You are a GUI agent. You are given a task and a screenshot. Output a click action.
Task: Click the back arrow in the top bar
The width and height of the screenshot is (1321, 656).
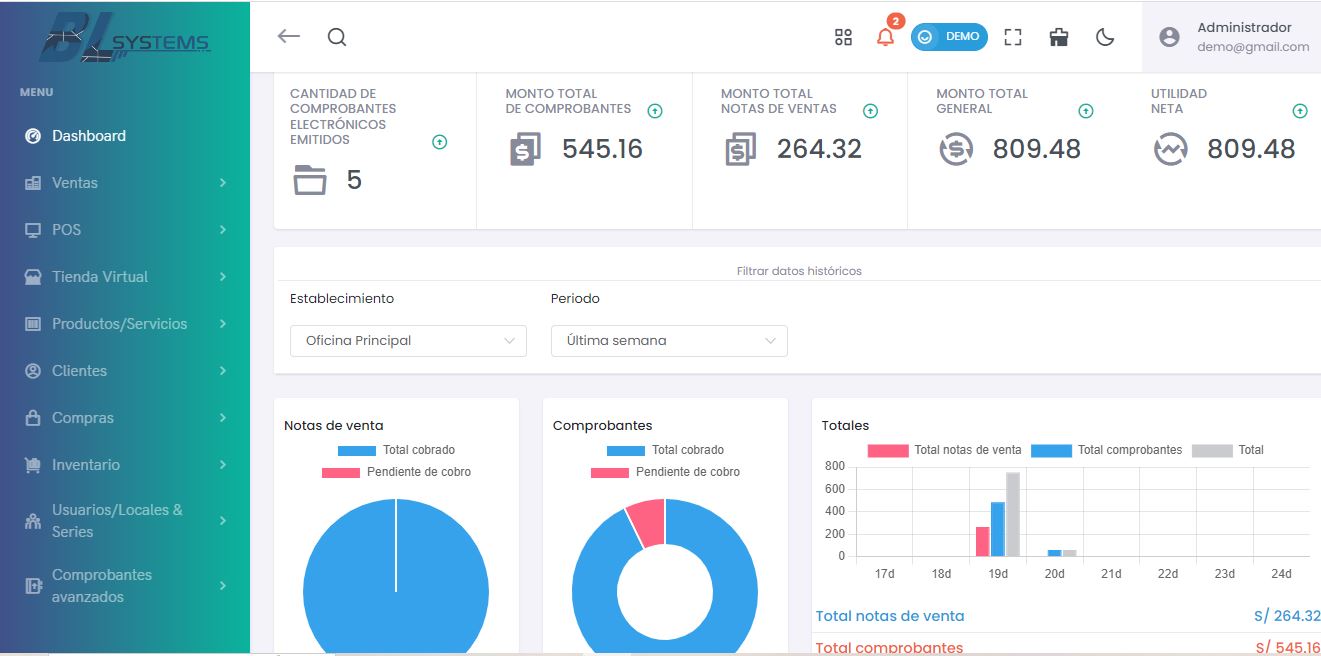tap(289, 37)
